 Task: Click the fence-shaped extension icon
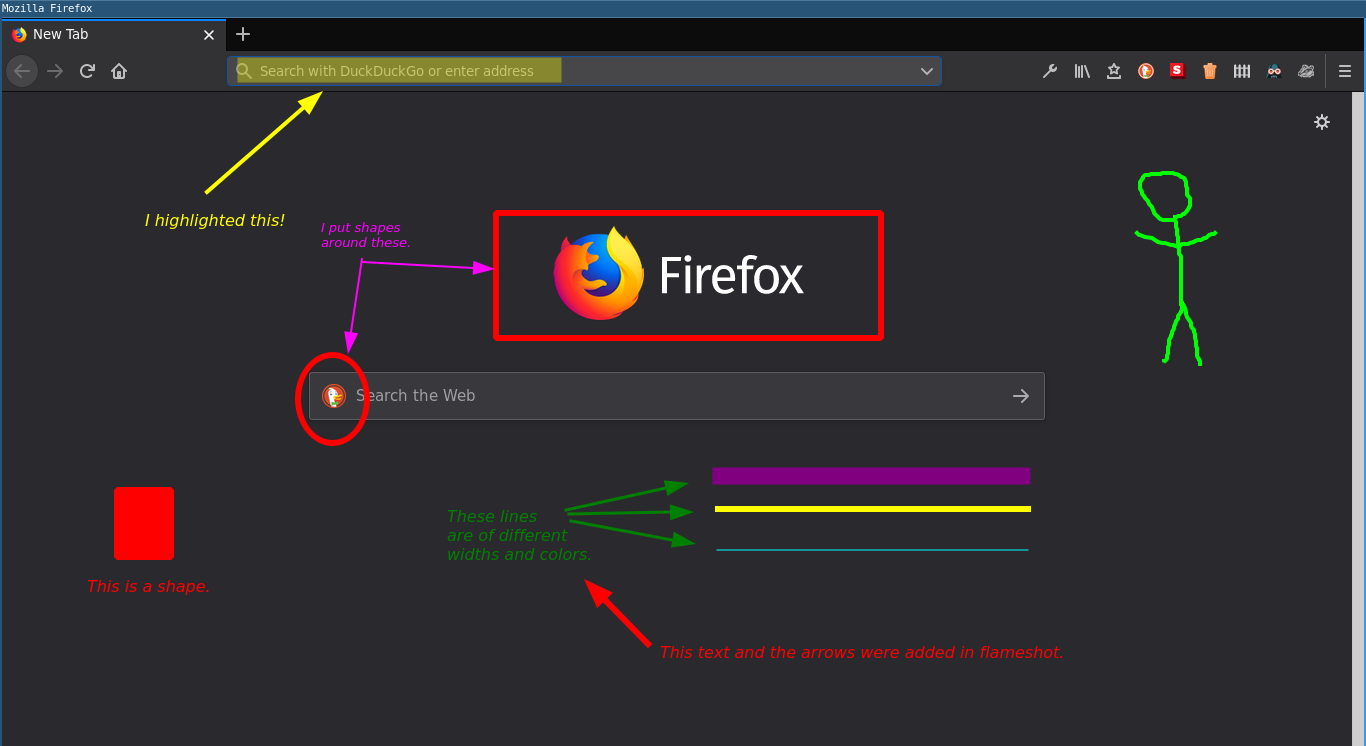[1242, 71]
